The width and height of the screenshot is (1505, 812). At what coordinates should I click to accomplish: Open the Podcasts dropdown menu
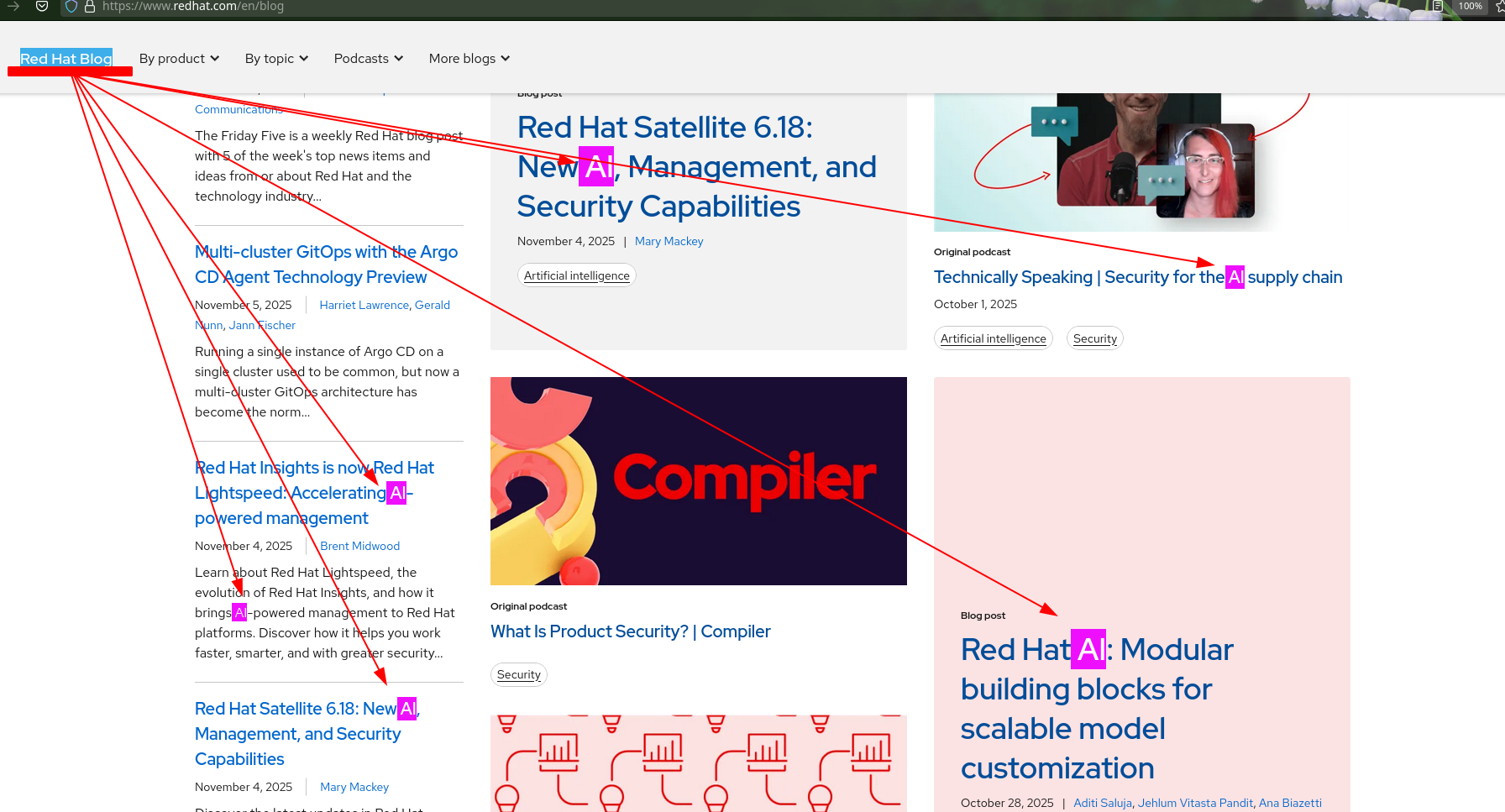tap(368, 59)
